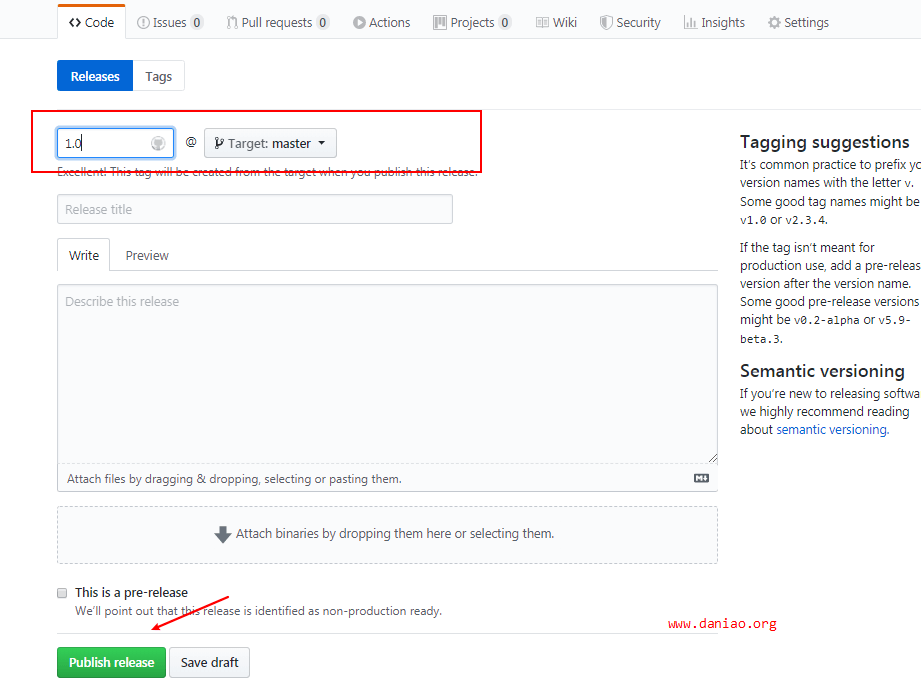921x690 pixels.
Task: Click the attach binaries drop area
Action: pyautogui.click(x=387, y=534)
